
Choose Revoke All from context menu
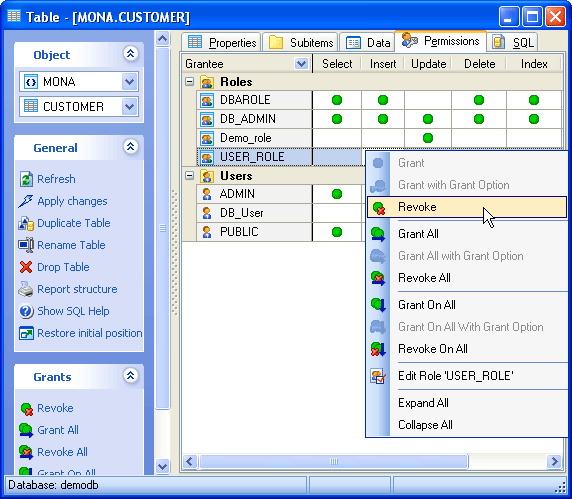(x=424, y=278)
